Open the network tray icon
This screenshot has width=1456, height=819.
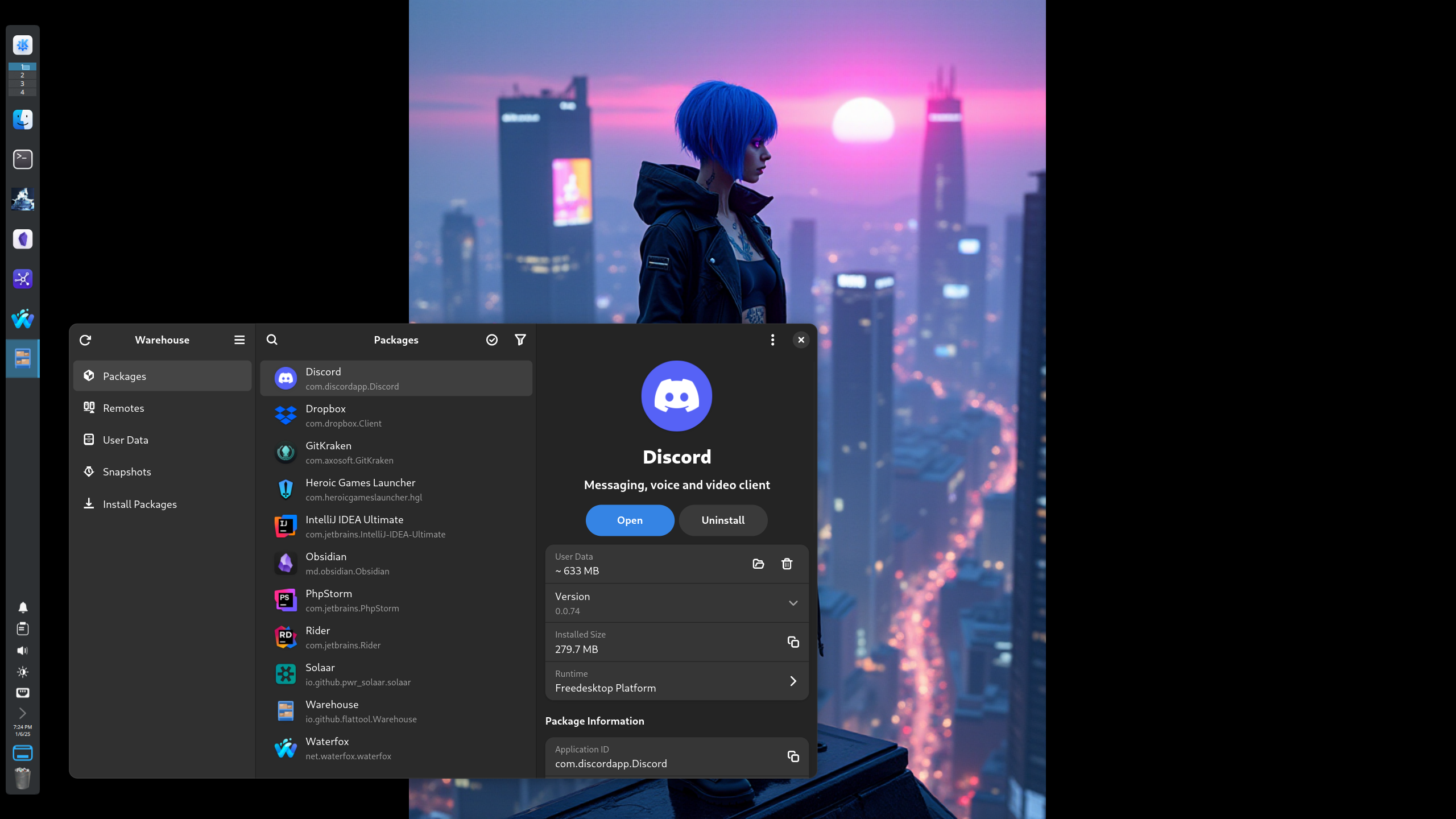point(23,692)
